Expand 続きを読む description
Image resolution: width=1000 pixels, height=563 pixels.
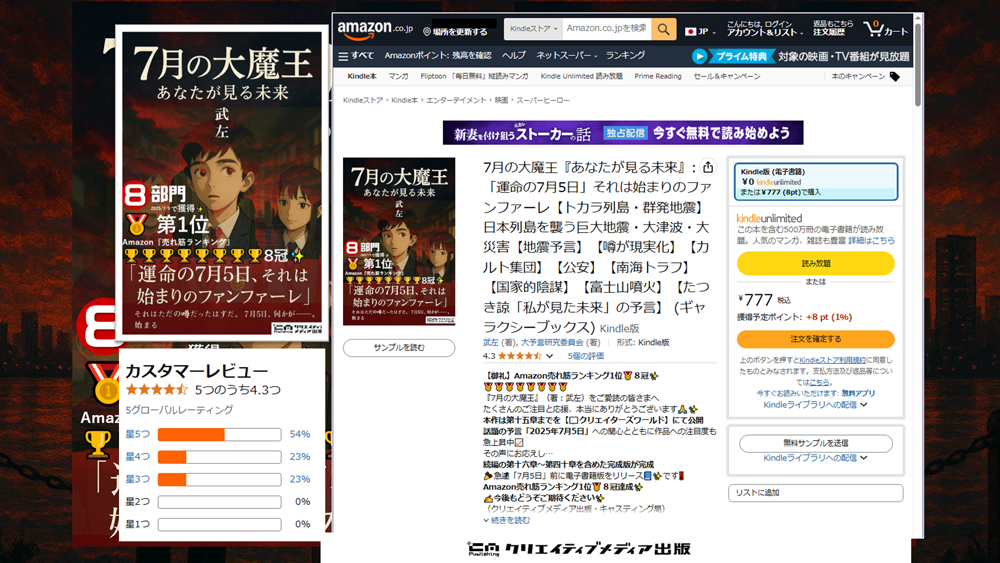click(x=506, y=520)
